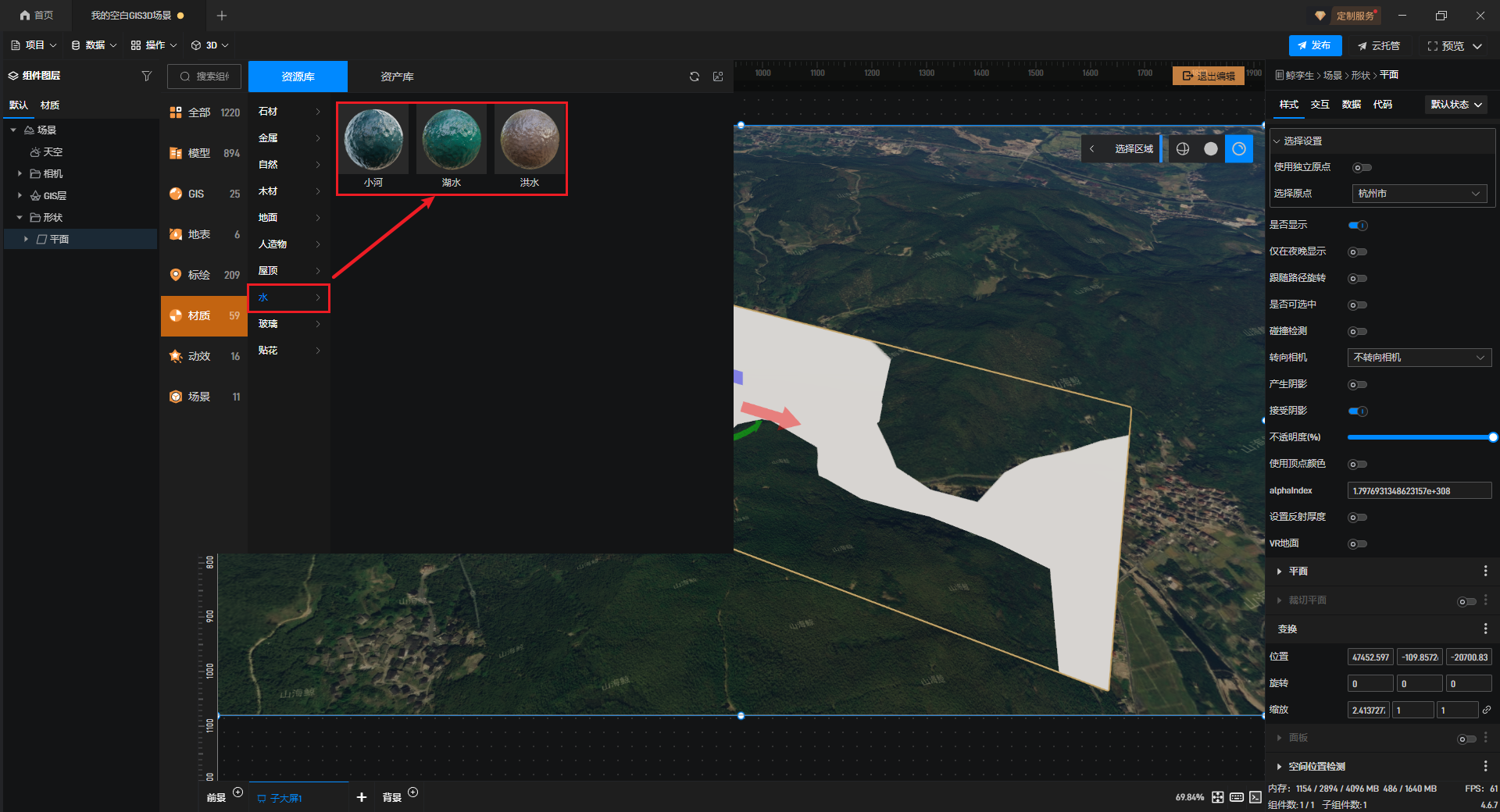Turn on the 产生阴影 switch
Screen dimensions: 1500x812
click(x=1358, y=385)
